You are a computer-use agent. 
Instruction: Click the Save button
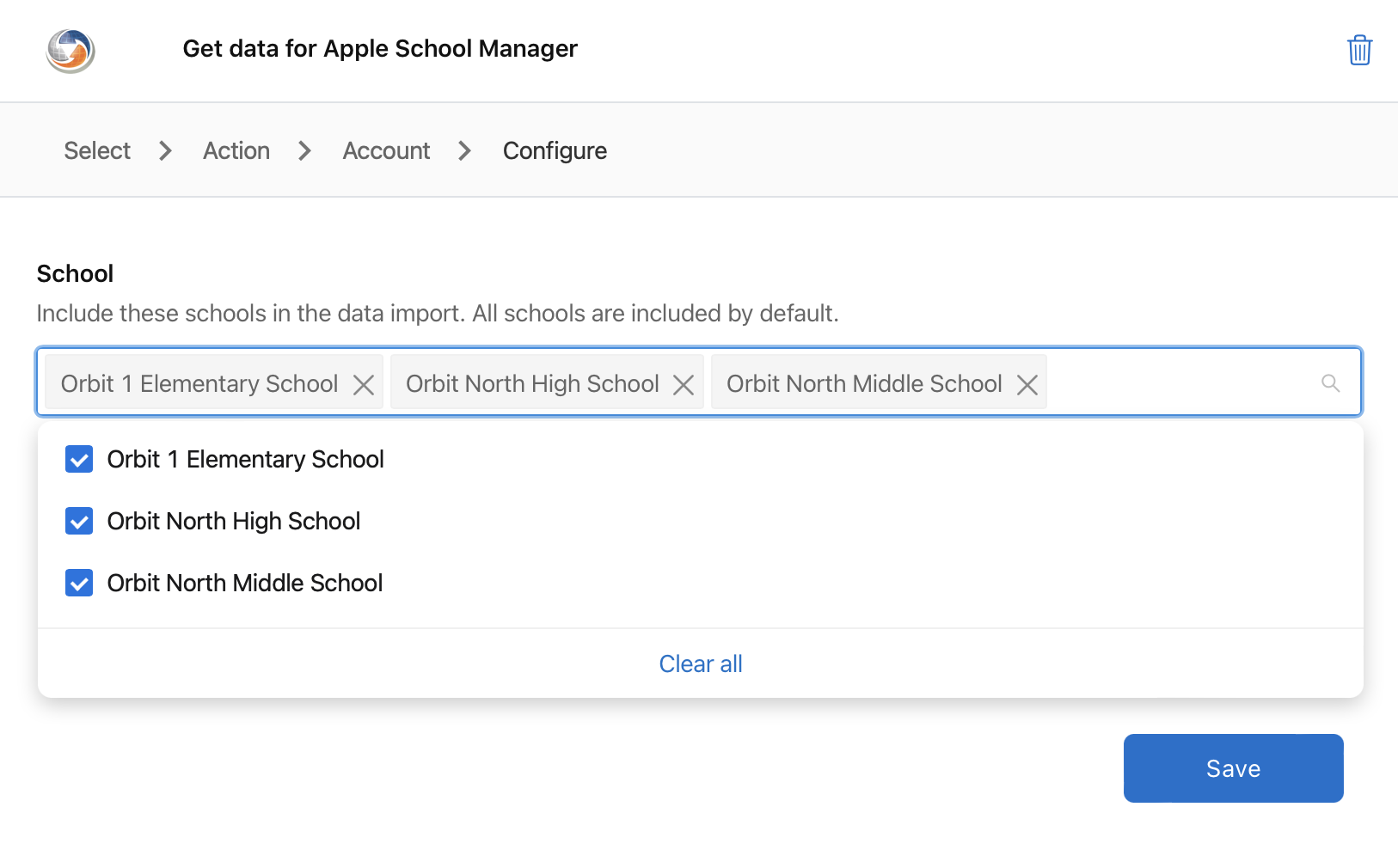click(1232, 767)
